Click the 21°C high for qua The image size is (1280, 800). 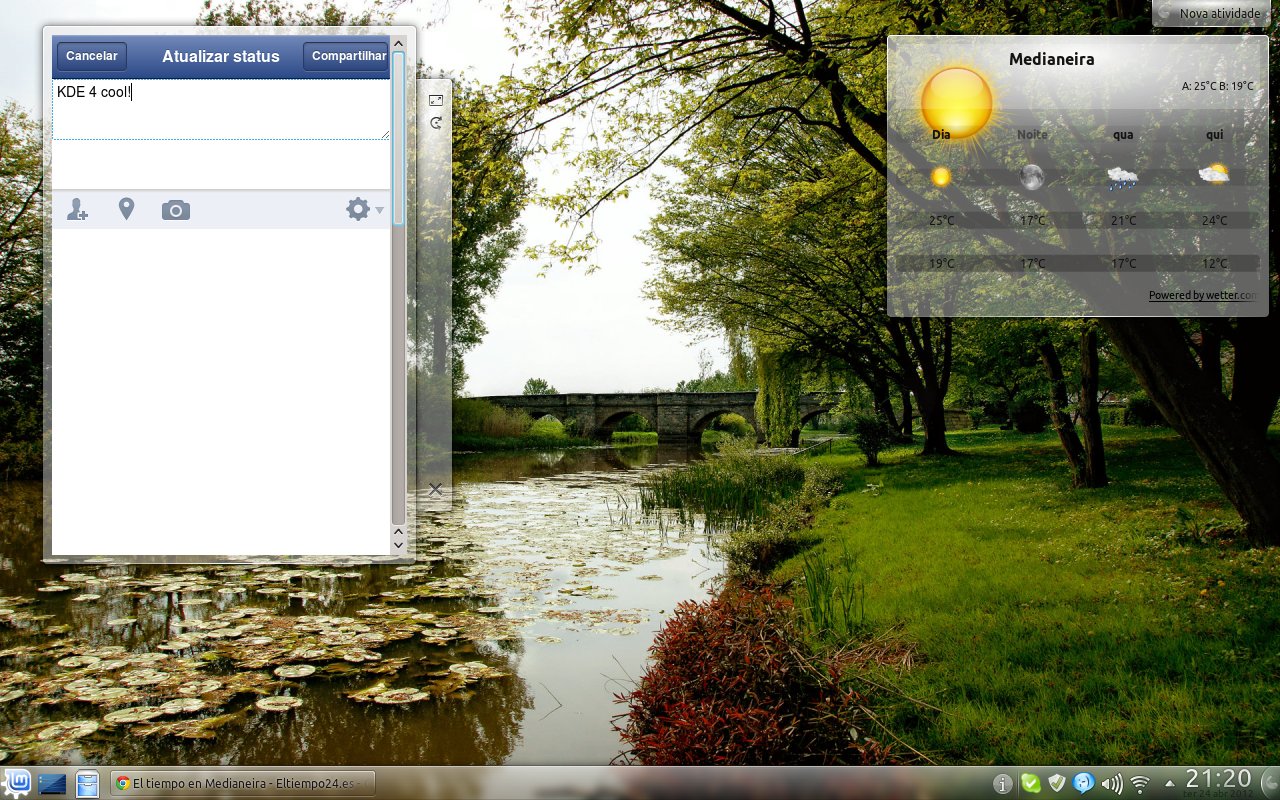[1124, 221]
